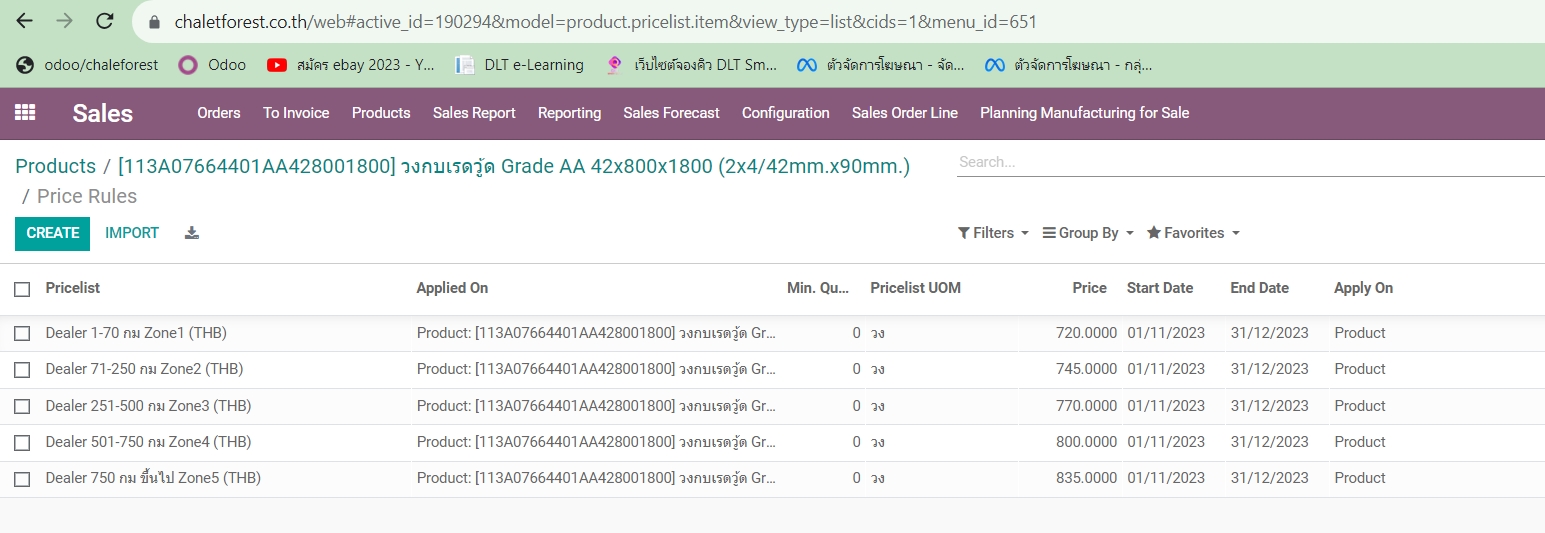
Task: Select the Dealer 501-750 Zone4 row checkbox
Action: (x=22, y=442)
